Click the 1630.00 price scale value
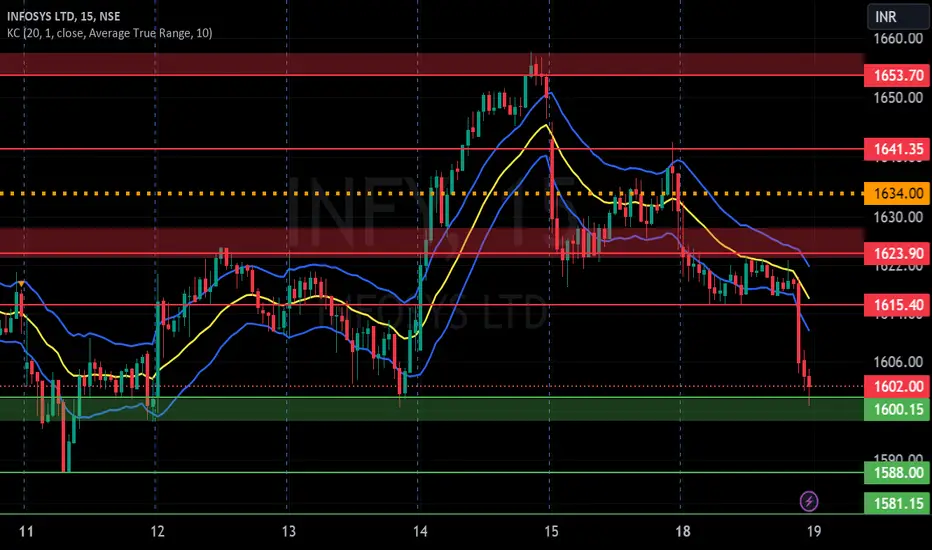This screenshot has width=932, height=550. coord(898,217)
